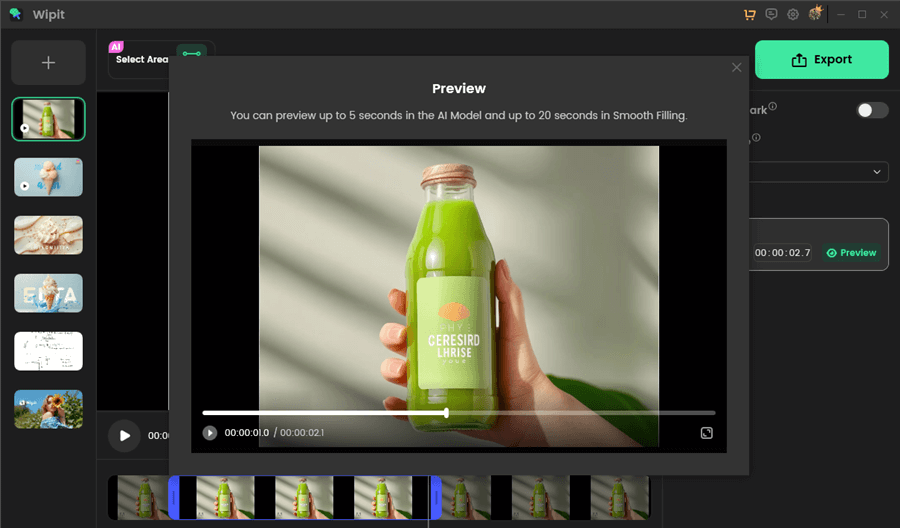Select the sunflower woman thumbnail
Viewport: 900px width, 528px height.
click(x=48, y=409)
